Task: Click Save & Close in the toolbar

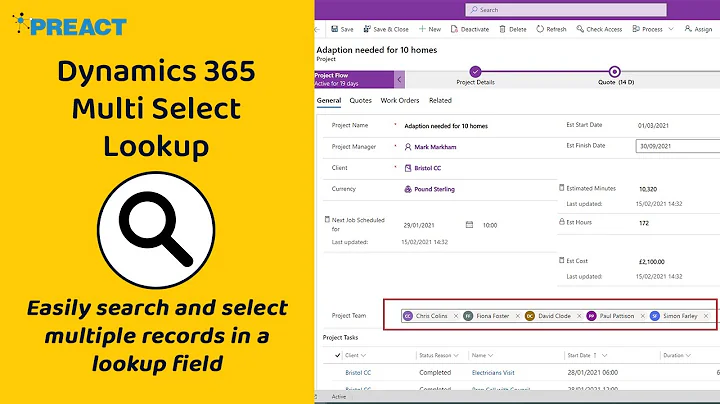Action: [386, 29]
